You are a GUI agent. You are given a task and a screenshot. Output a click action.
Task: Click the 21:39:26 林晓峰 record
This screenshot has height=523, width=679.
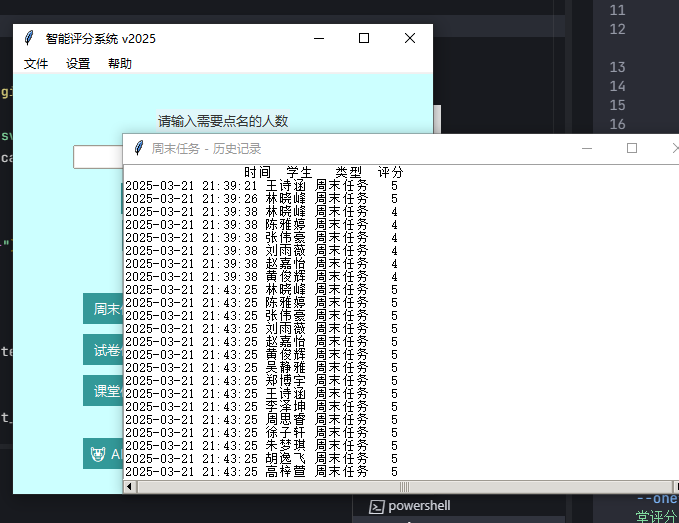point(261,199)
